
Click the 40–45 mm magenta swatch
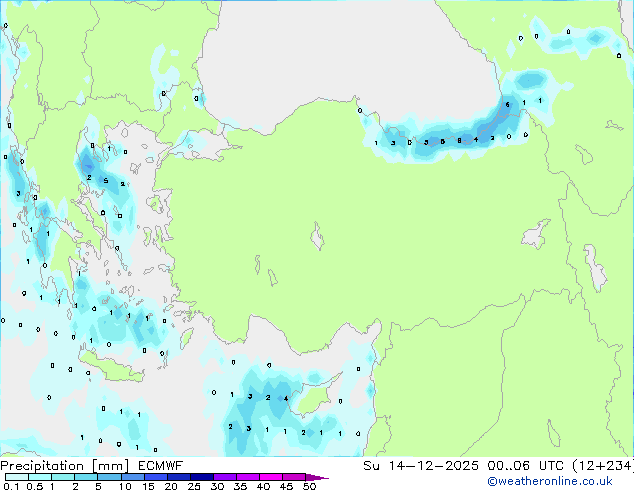pos(271,477)
